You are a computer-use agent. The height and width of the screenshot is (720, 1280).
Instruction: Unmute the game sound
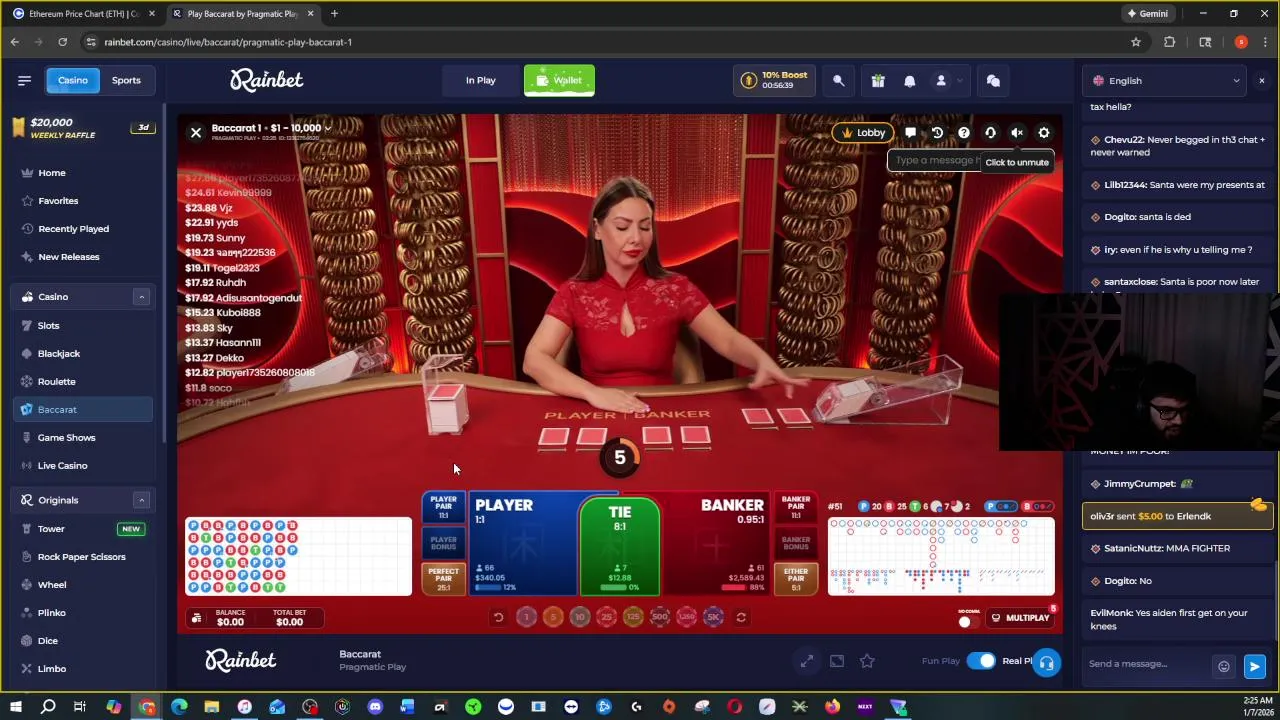(1017, 133)
